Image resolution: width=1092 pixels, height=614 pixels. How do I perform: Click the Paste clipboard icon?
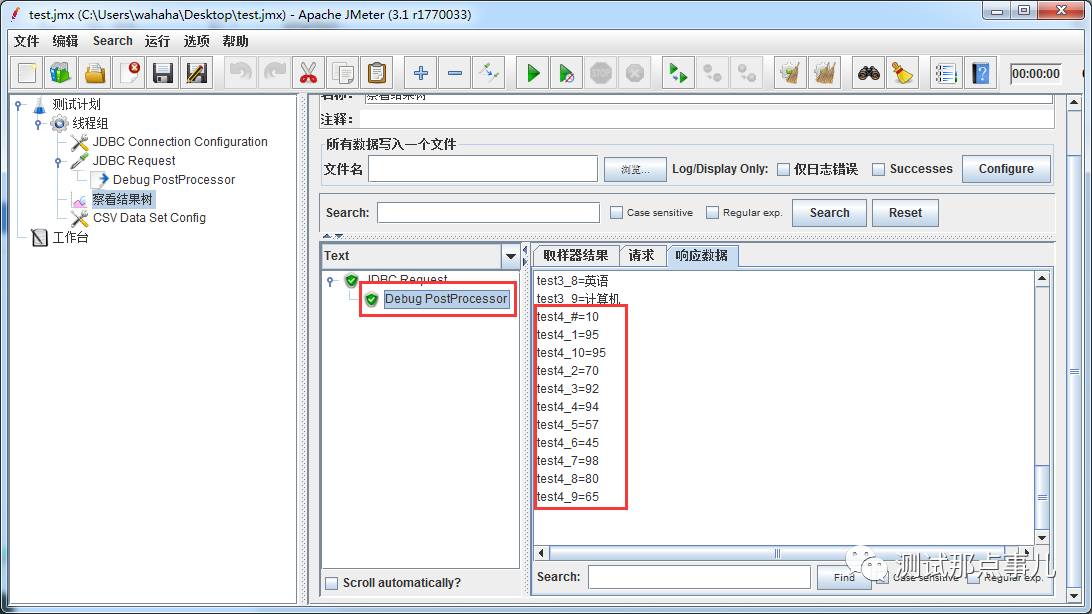point(377,72)
